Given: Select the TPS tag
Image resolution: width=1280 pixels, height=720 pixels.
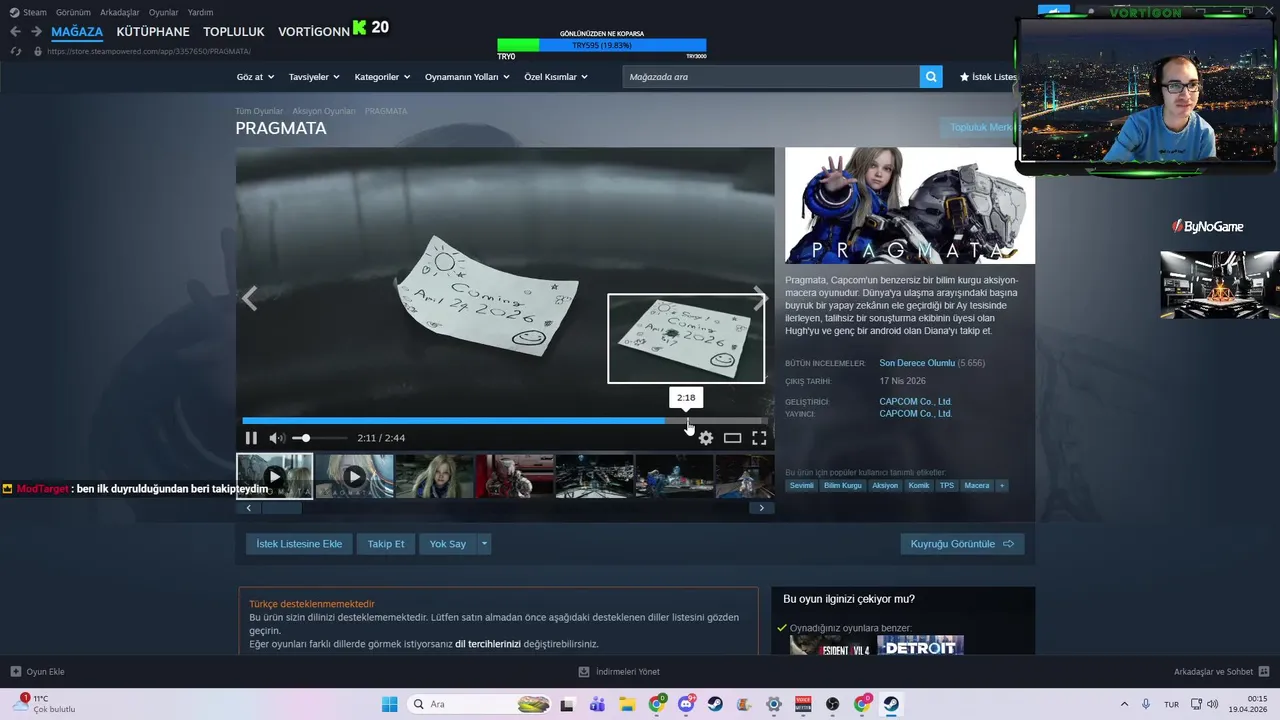Looking at the screenshot, I should [947, 486].
